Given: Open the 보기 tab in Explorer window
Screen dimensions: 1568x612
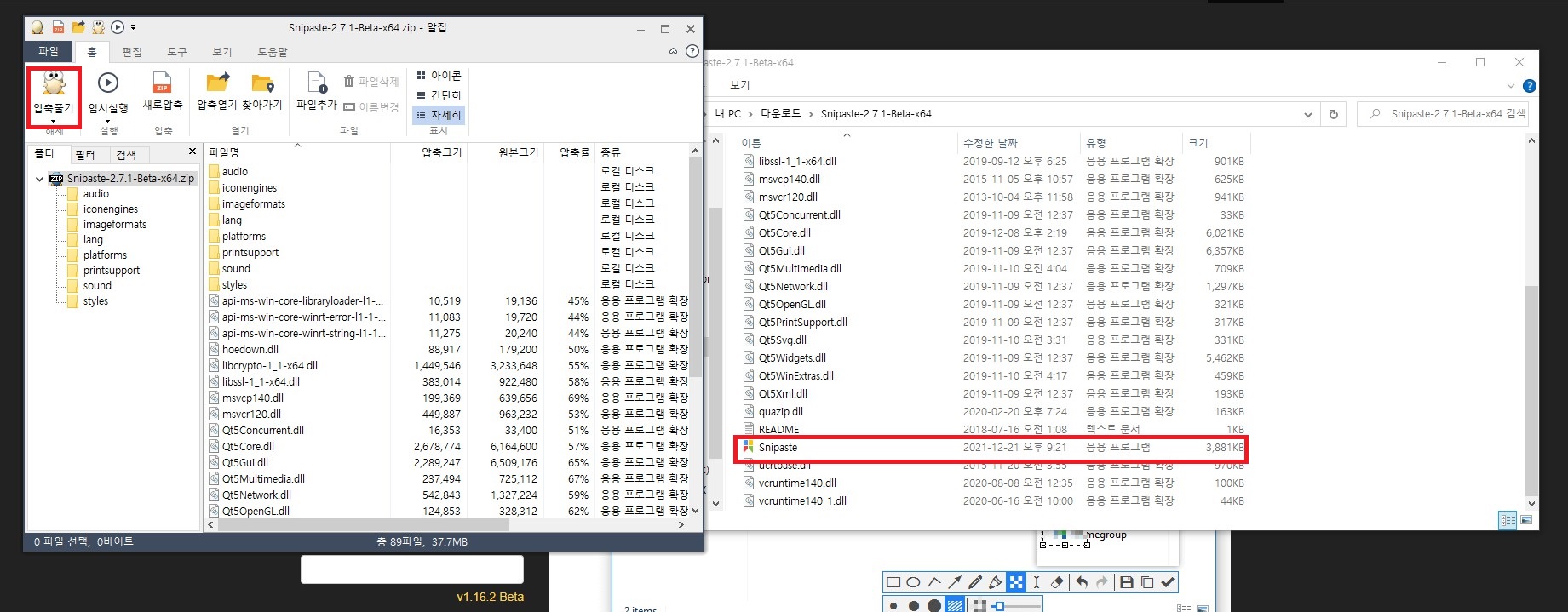Looking at the screenshot, I should [740, 85].
